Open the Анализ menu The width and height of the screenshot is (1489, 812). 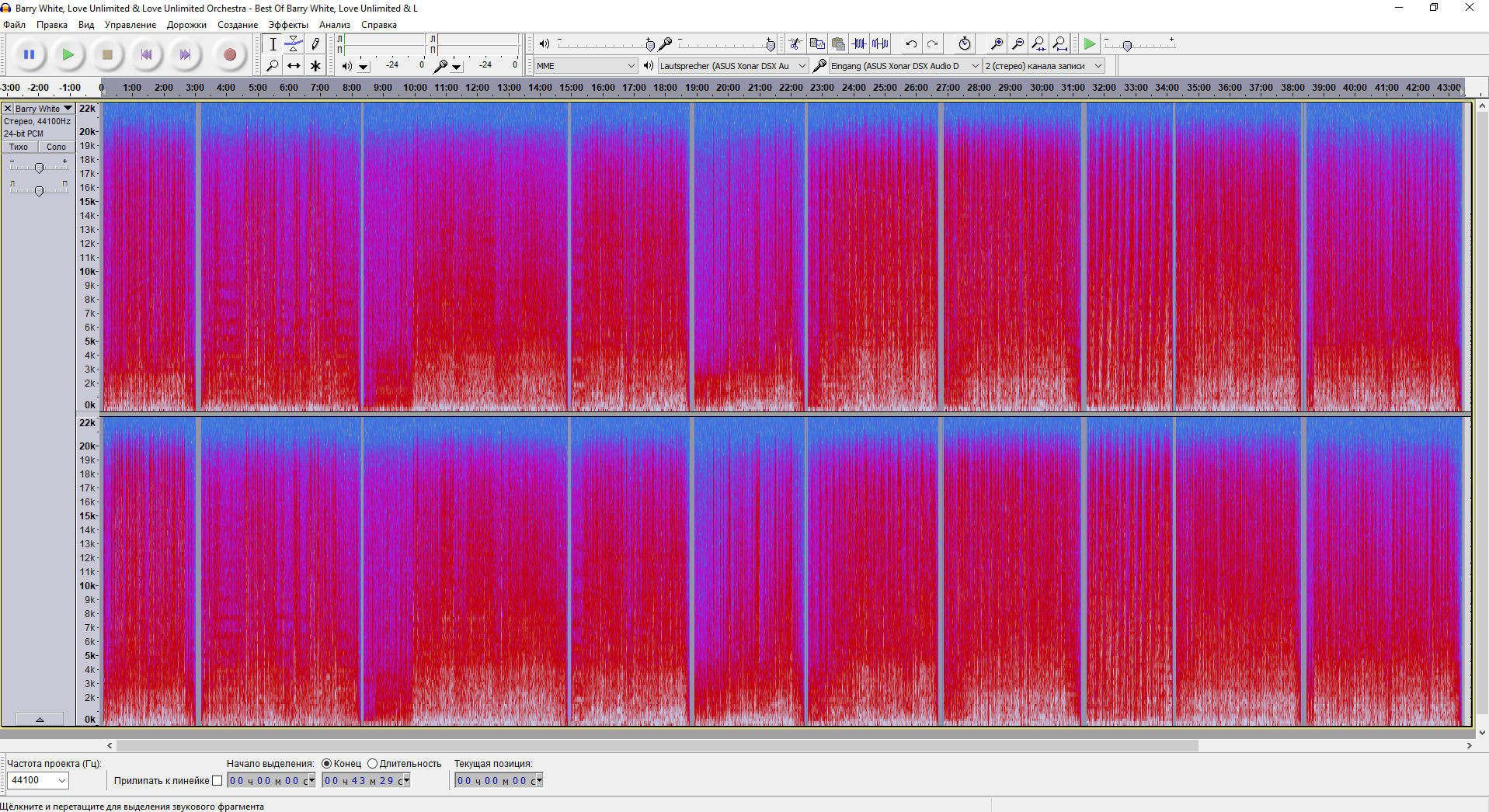(334, 25)
